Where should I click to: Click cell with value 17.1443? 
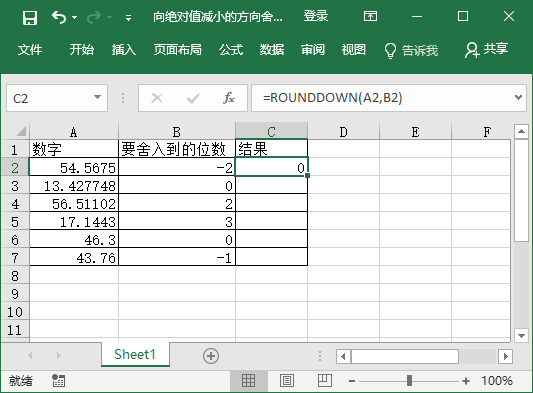pos(74,221)
